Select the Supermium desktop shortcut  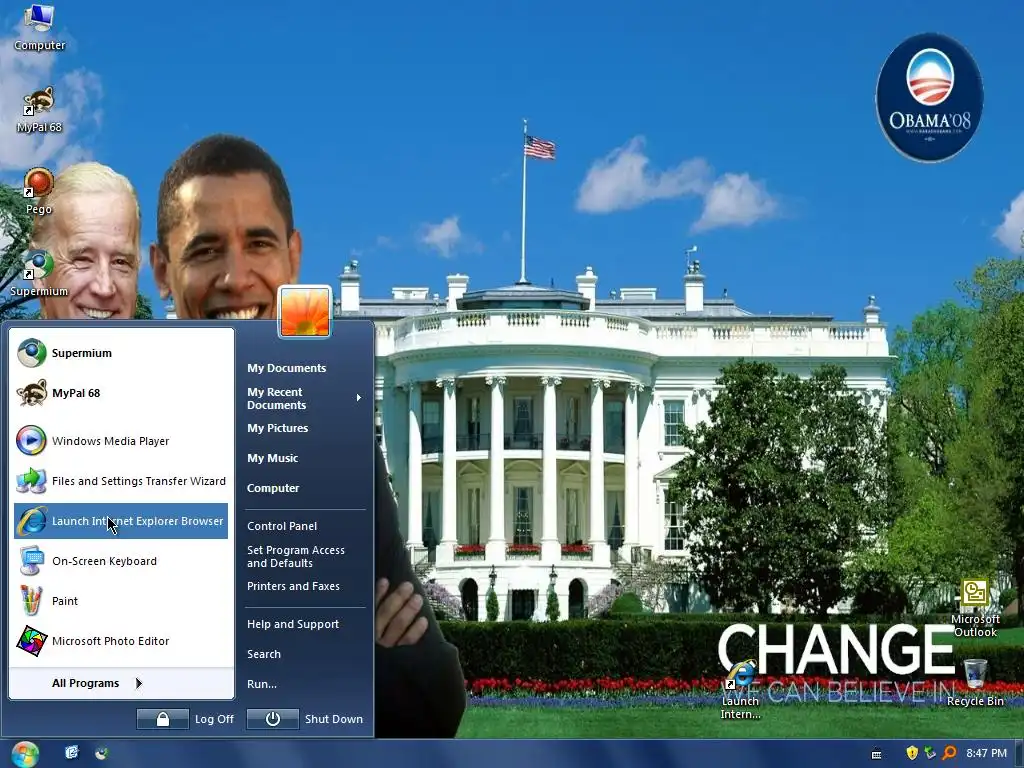tap(39, 274)
